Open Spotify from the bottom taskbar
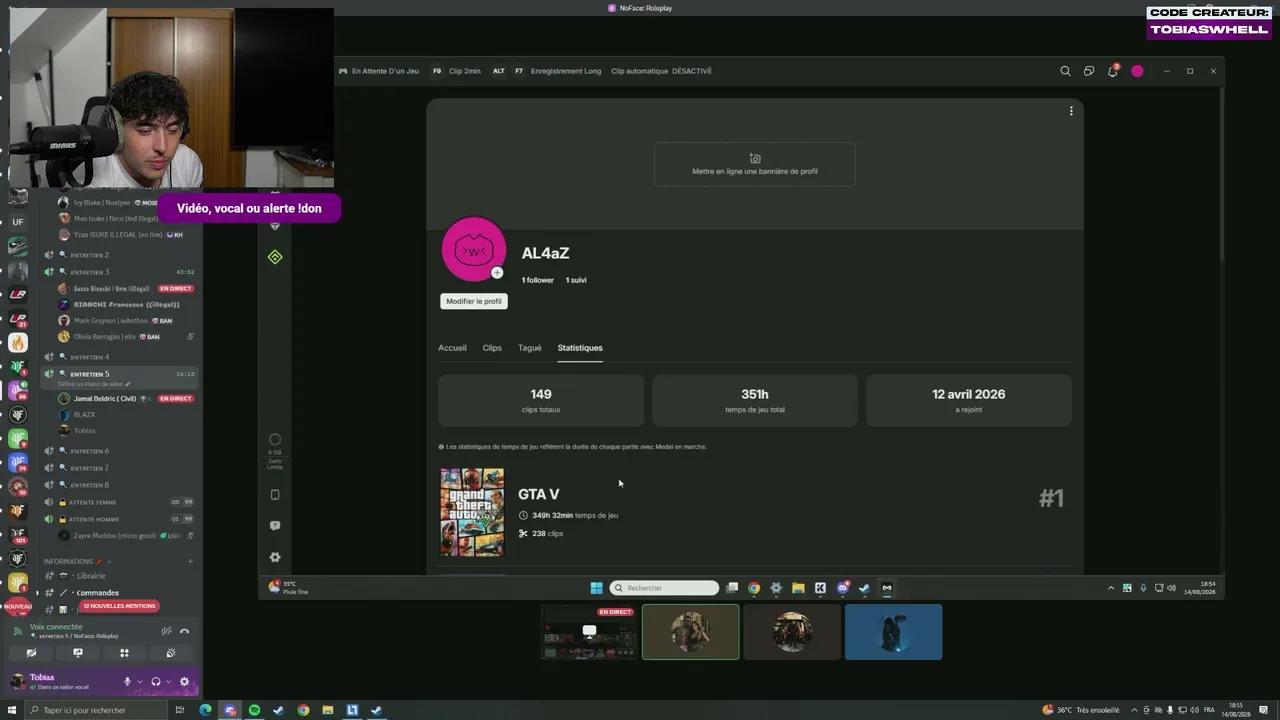1280x720 pixels. (x=254, y=710)
